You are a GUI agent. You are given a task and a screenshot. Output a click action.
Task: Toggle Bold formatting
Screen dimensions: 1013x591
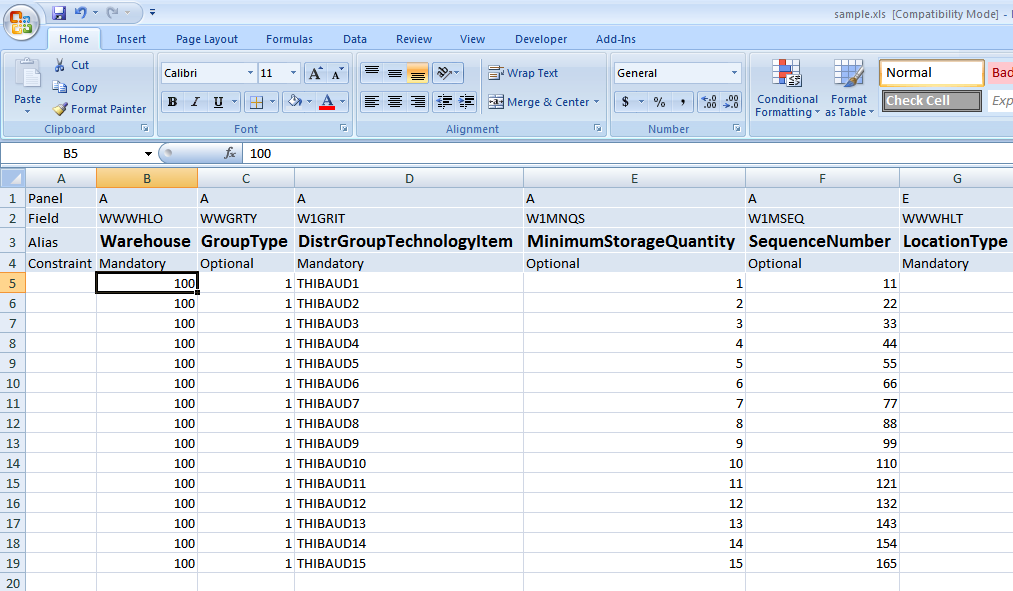pos(172,102)
